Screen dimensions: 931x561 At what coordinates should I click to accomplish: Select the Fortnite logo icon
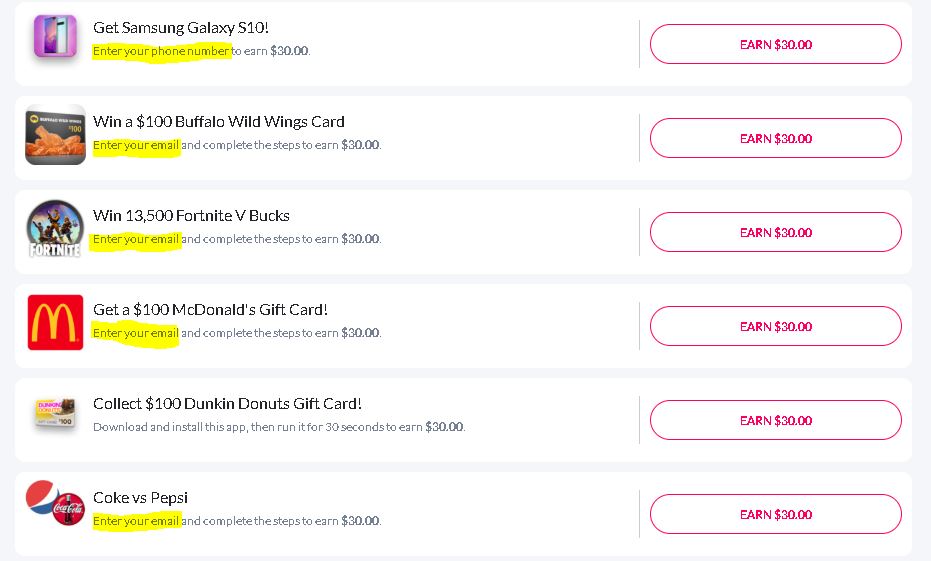click(x=55, y=229)
